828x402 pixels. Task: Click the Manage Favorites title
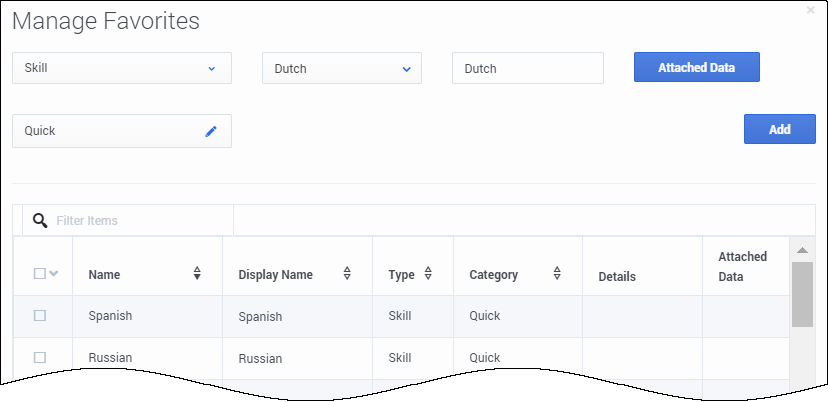tap(106, 21)
